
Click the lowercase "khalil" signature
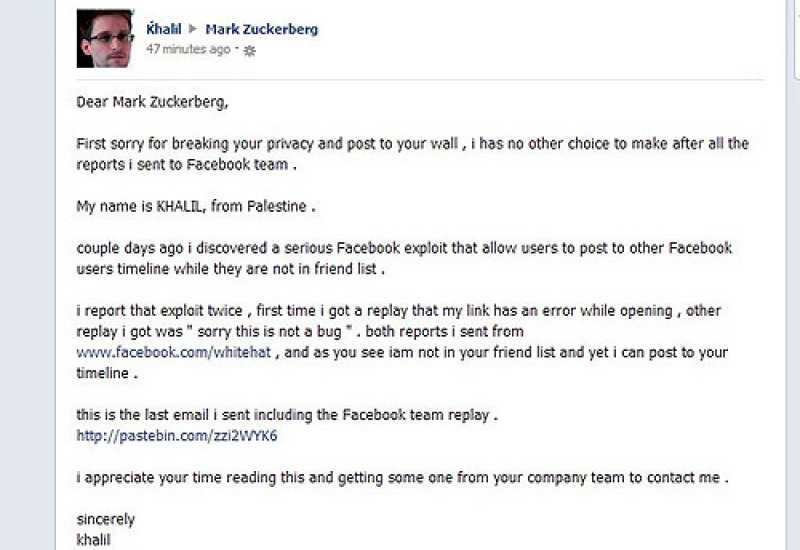(96, 539)
